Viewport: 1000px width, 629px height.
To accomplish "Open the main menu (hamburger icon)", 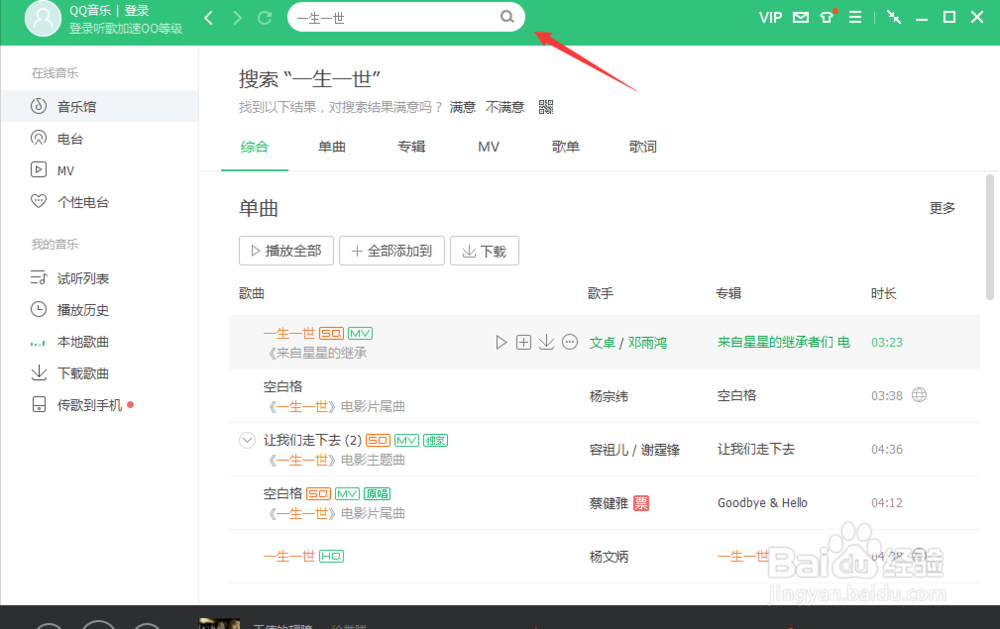I will [855, 17].
